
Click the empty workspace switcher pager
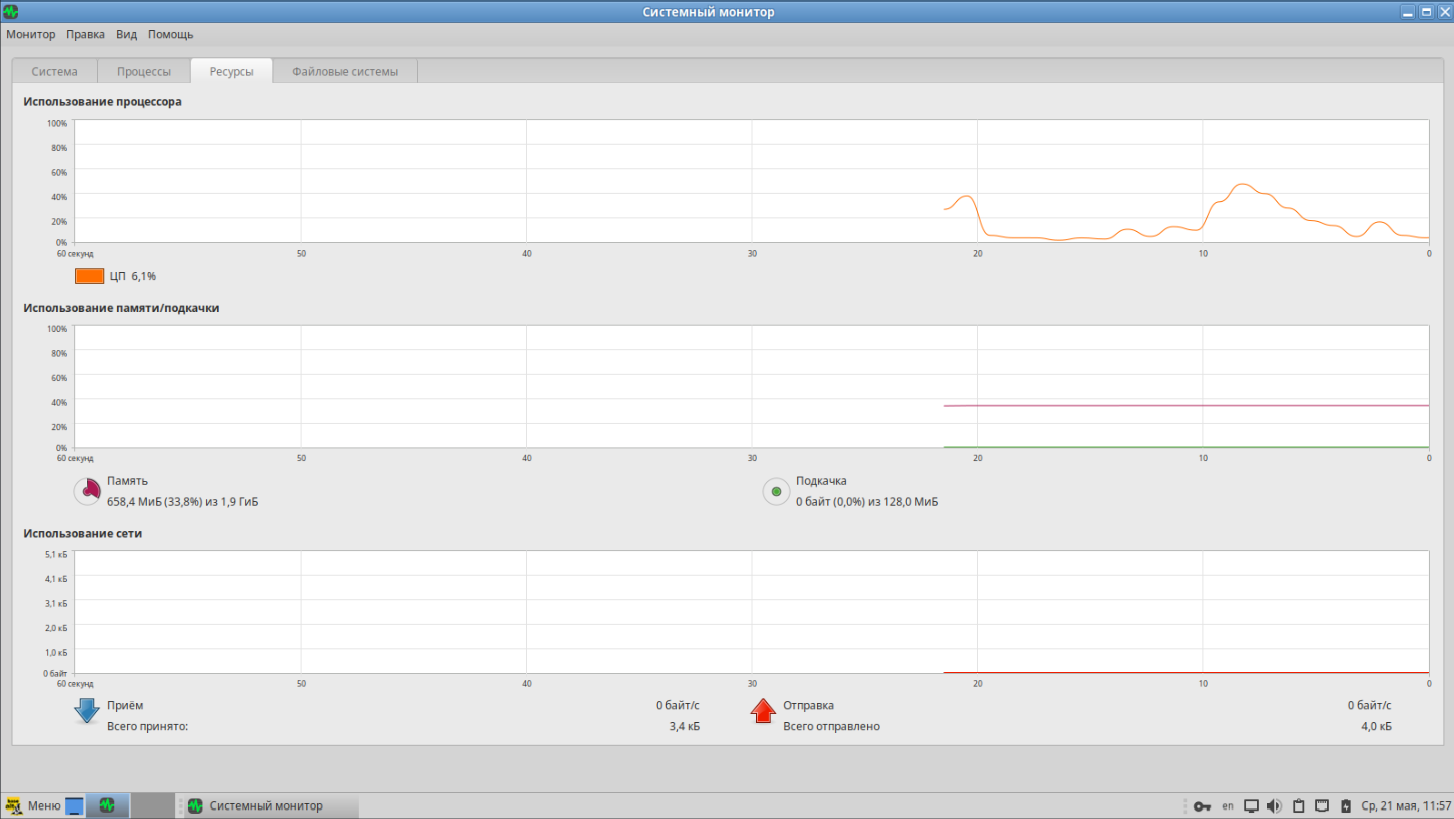coord(152,806)
